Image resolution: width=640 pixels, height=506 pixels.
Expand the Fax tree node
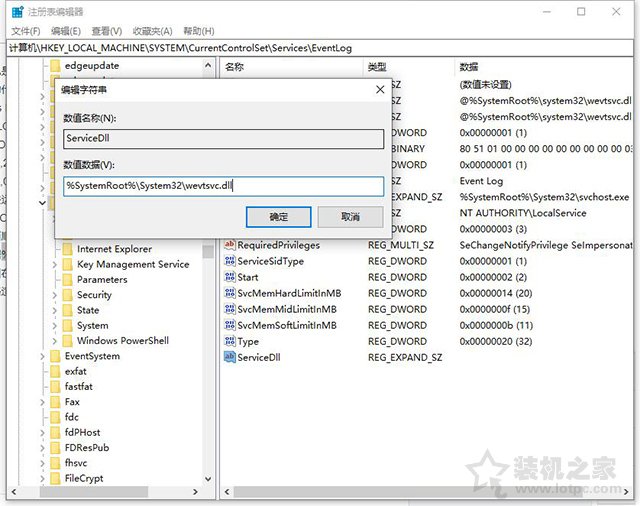[42, 402]
